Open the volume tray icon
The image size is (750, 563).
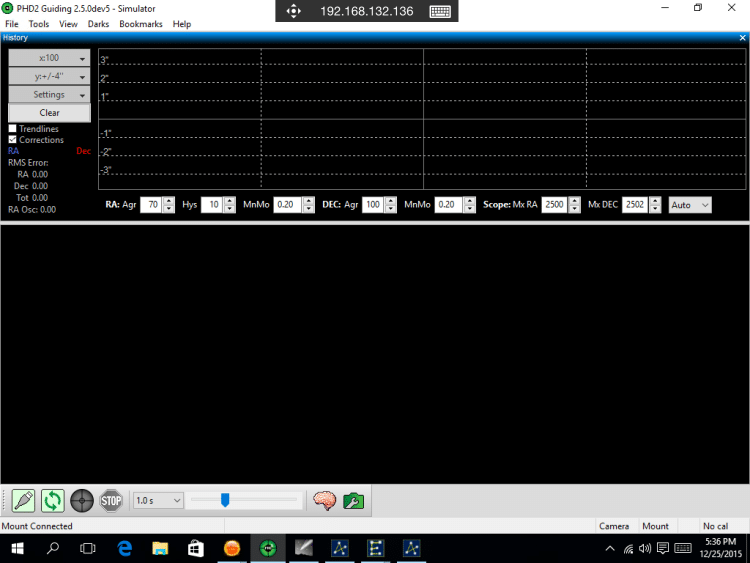coord(645,549)
